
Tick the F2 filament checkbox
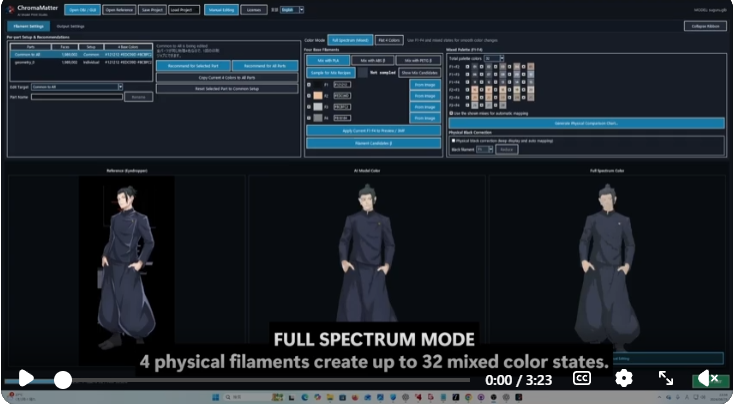coord(309,96)
